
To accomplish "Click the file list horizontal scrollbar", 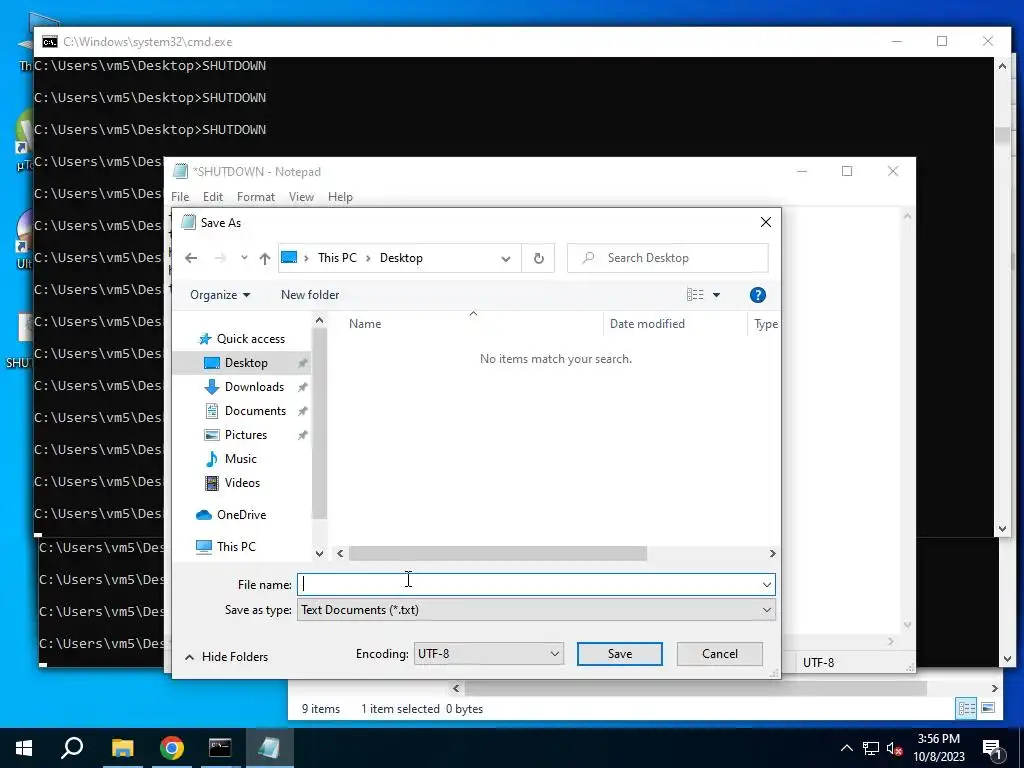I will (498, 554).
